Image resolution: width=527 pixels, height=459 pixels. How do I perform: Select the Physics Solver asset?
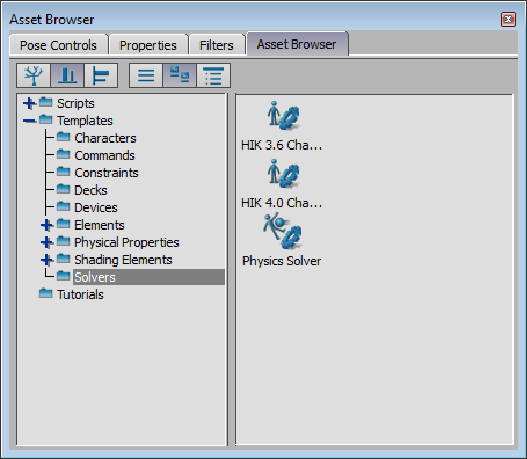[282, 240]
